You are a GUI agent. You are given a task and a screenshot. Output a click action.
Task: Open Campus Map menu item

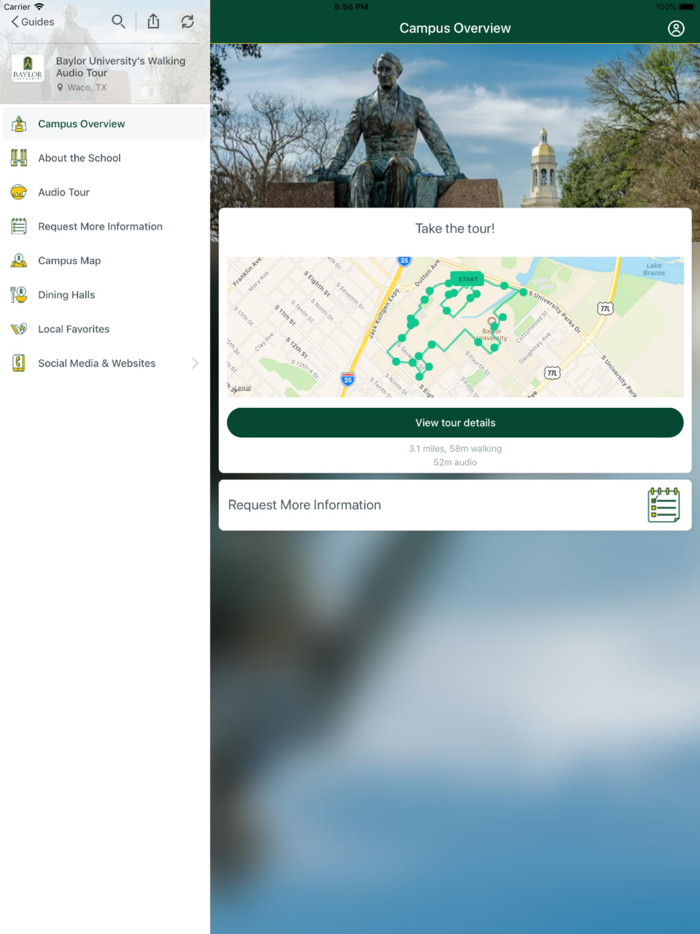(x=105, y=260)
